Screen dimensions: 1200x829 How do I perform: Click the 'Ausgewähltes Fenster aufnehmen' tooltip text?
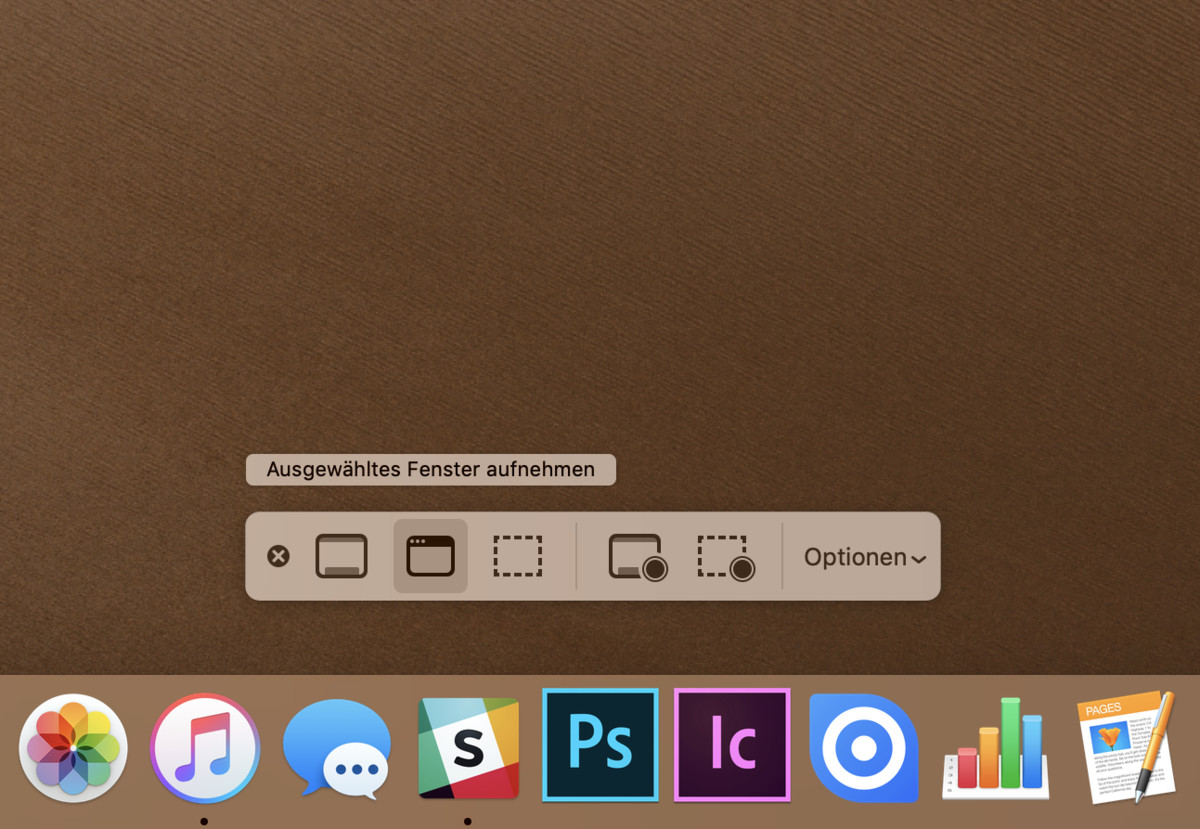[431, 469]
